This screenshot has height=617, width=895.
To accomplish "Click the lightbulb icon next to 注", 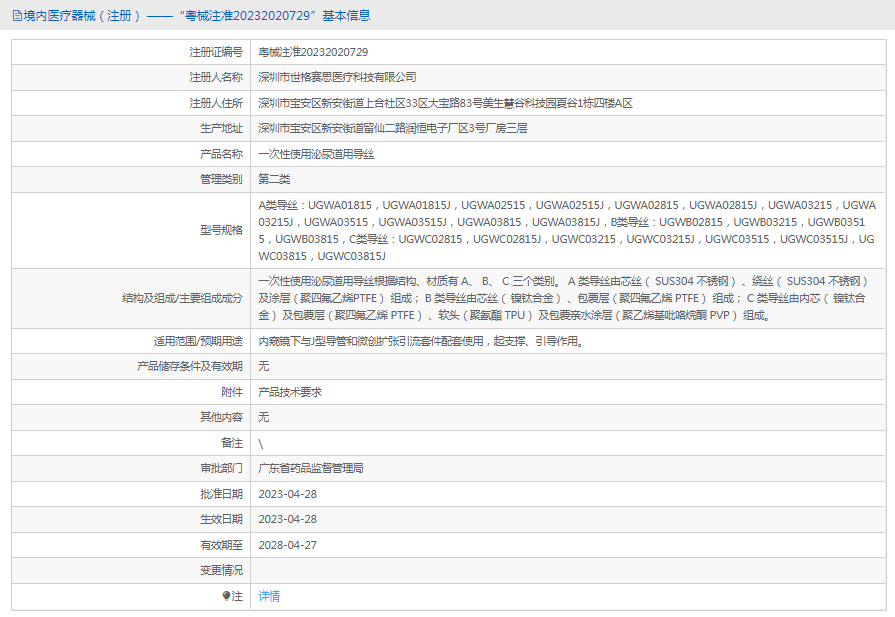I will [226, 596].
